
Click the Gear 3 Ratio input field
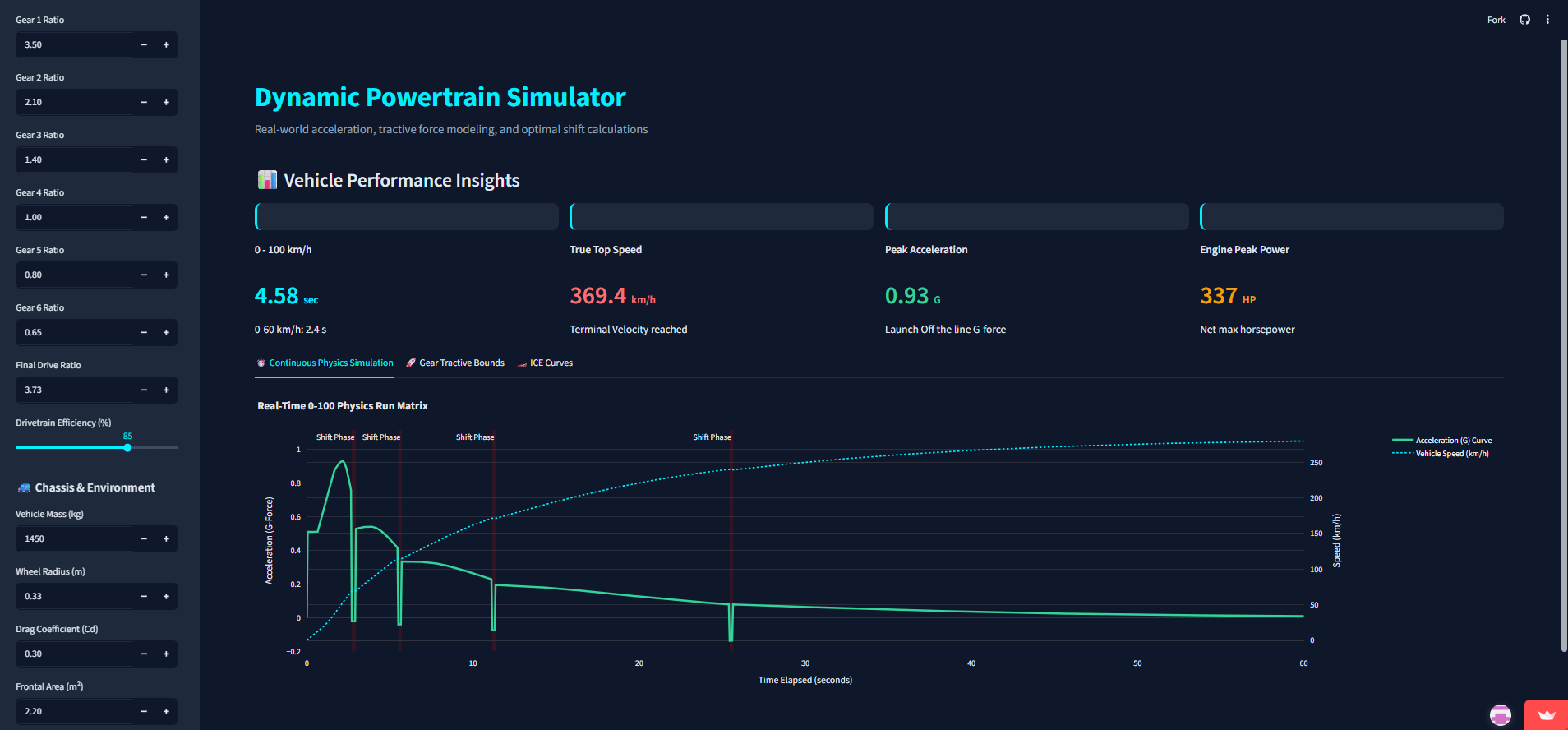coord(74,159)
